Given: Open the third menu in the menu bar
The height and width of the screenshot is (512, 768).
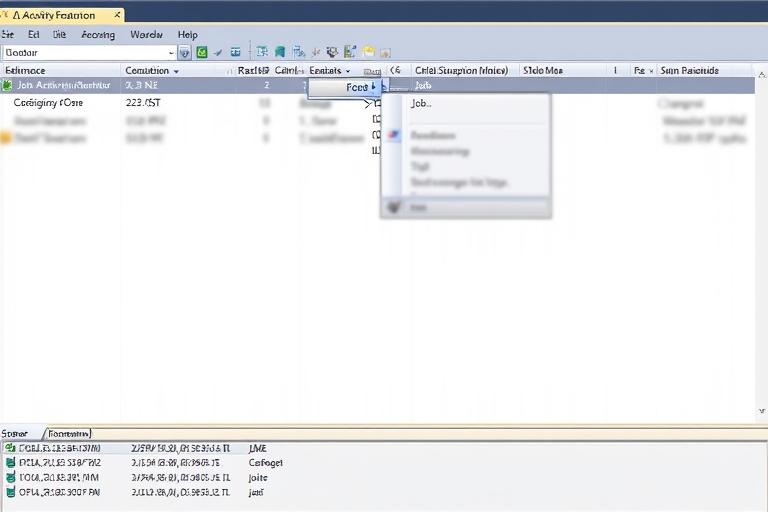Looking at the screenshot, I should [x=60, y=34].
